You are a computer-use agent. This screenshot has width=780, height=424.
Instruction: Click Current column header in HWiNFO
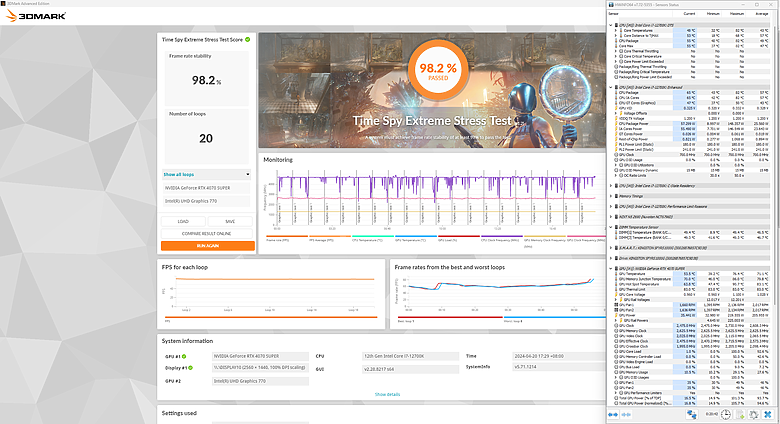click(689, 14)
